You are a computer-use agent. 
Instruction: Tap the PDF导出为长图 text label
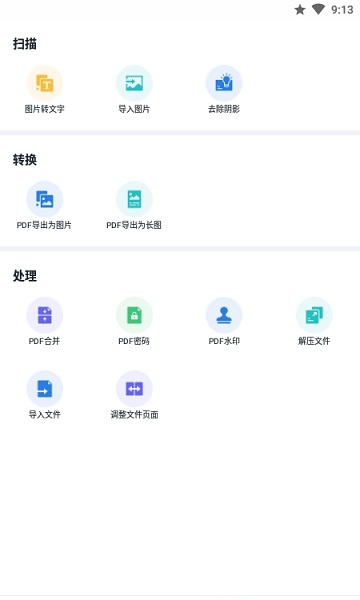click(x=134, y=225)
